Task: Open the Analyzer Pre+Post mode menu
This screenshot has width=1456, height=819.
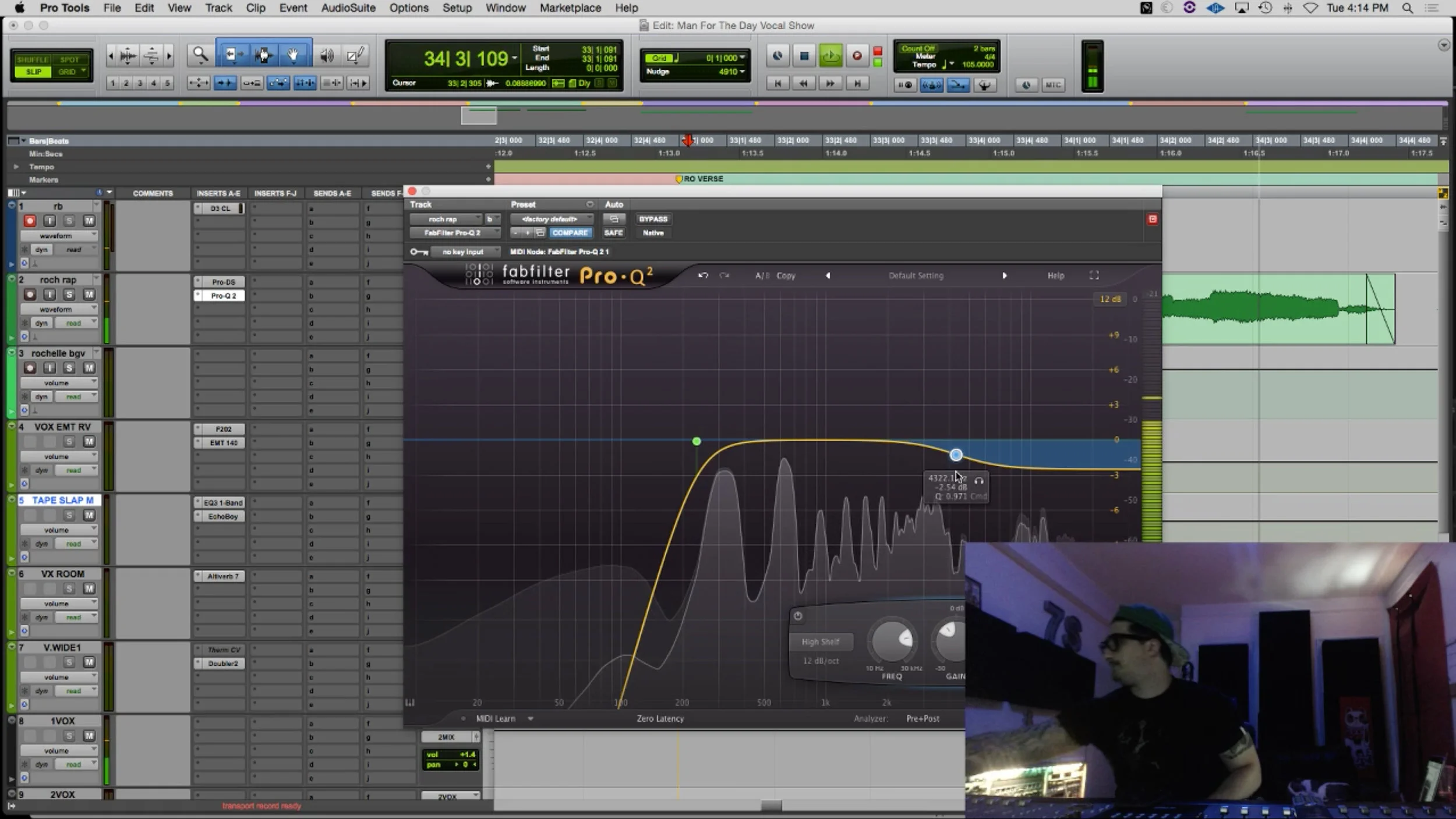Action: (923, 718)
